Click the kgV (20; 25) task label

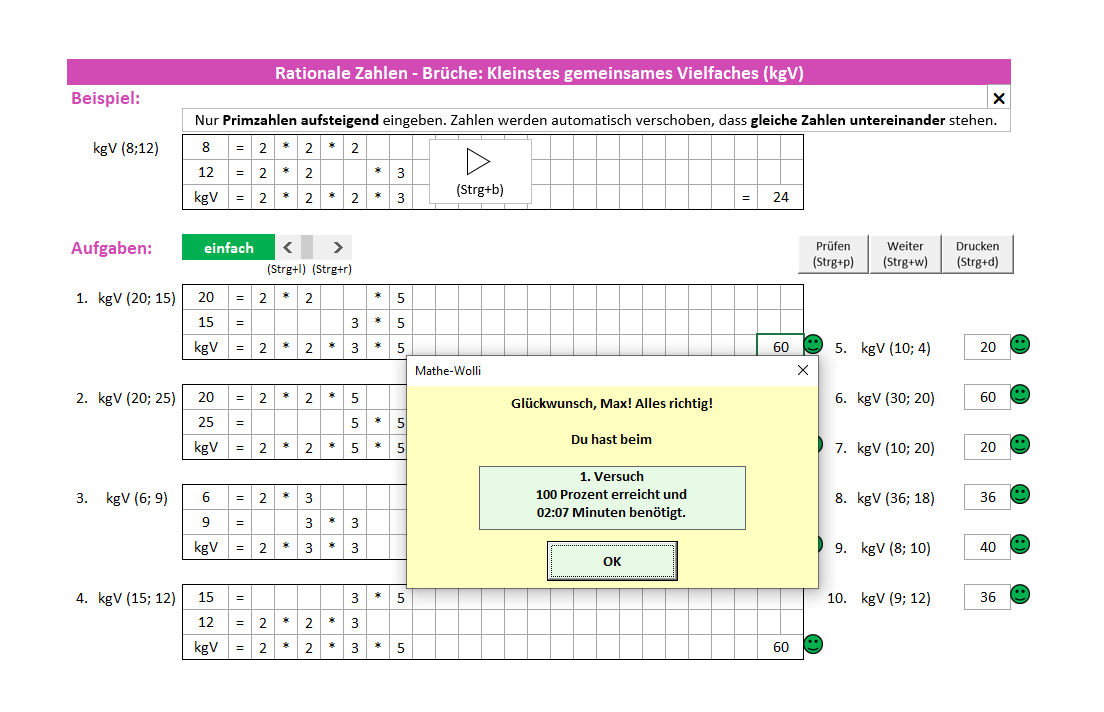(x=137, y=398)
